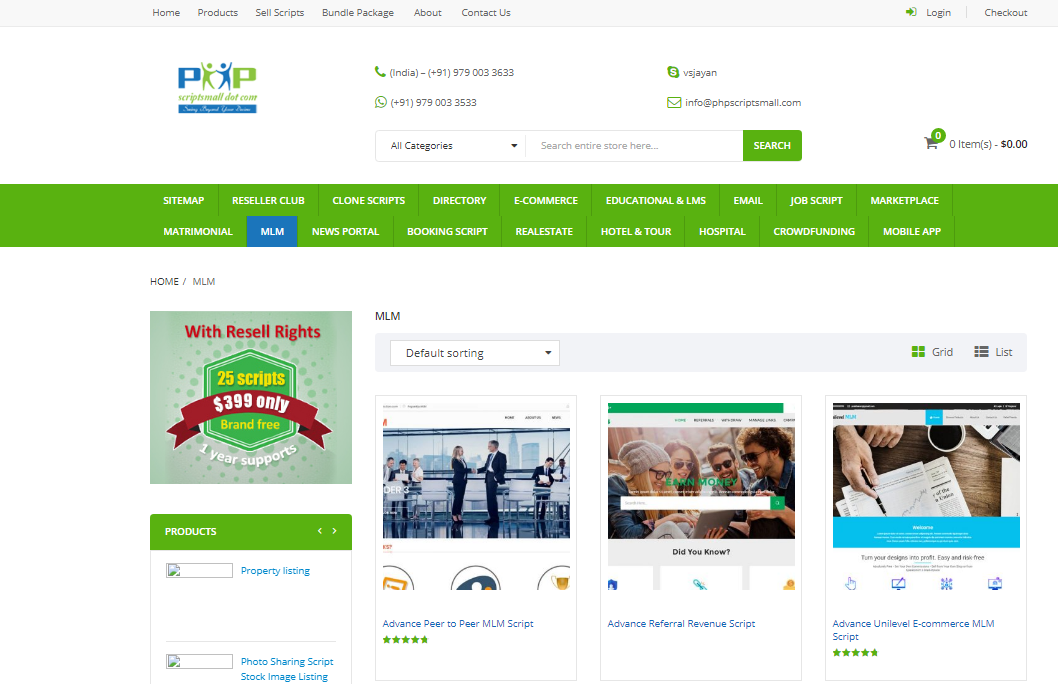Viewport: 1058px width, 684px height.
Task: Click the SEARCH button
Action: pyautogui.click(x=771, y=145)
